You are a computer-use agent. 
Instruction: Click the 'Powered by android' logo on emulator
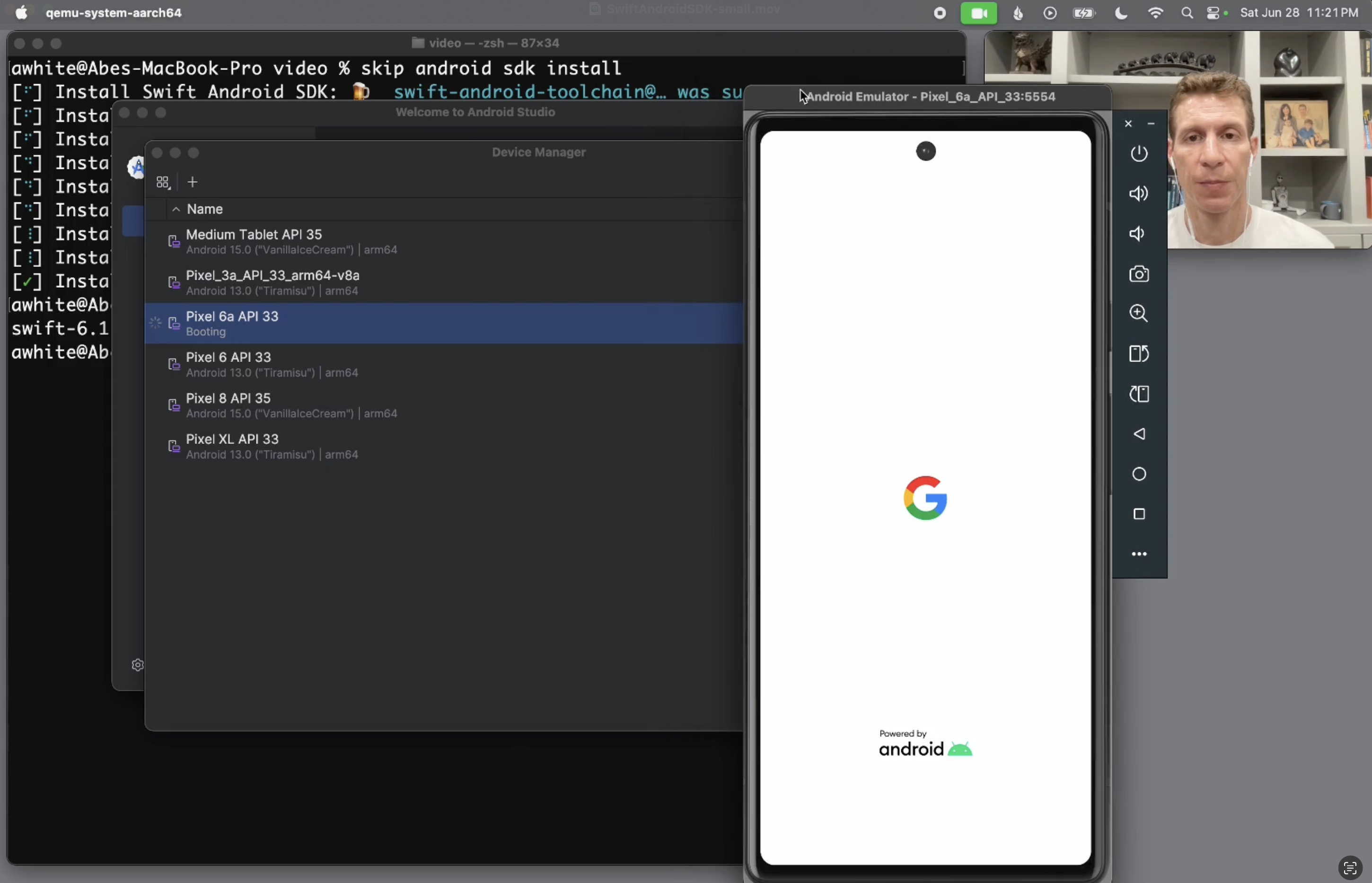[x=925, y=743]
